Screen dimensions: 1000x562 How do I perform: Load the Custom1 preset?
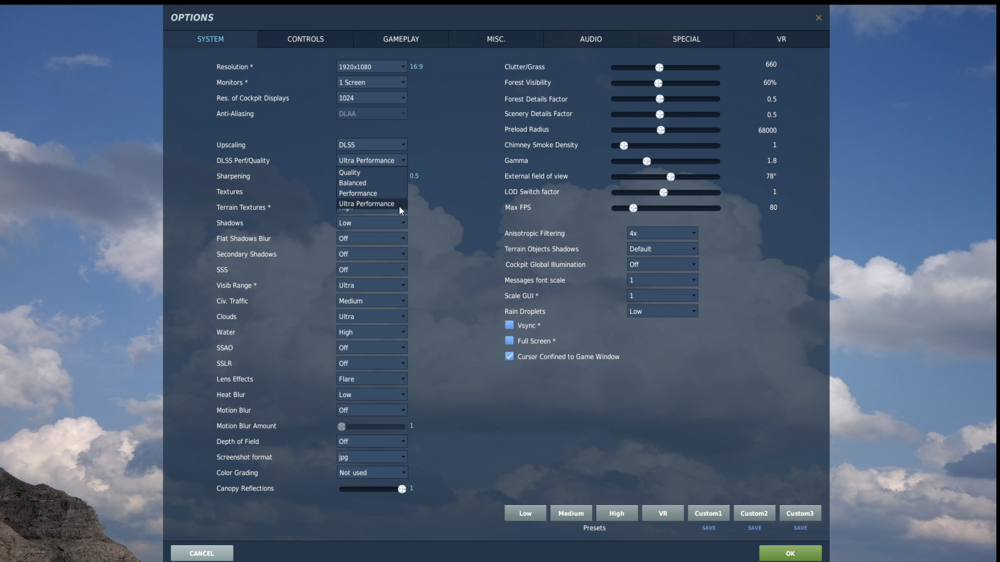coord(709,513)
